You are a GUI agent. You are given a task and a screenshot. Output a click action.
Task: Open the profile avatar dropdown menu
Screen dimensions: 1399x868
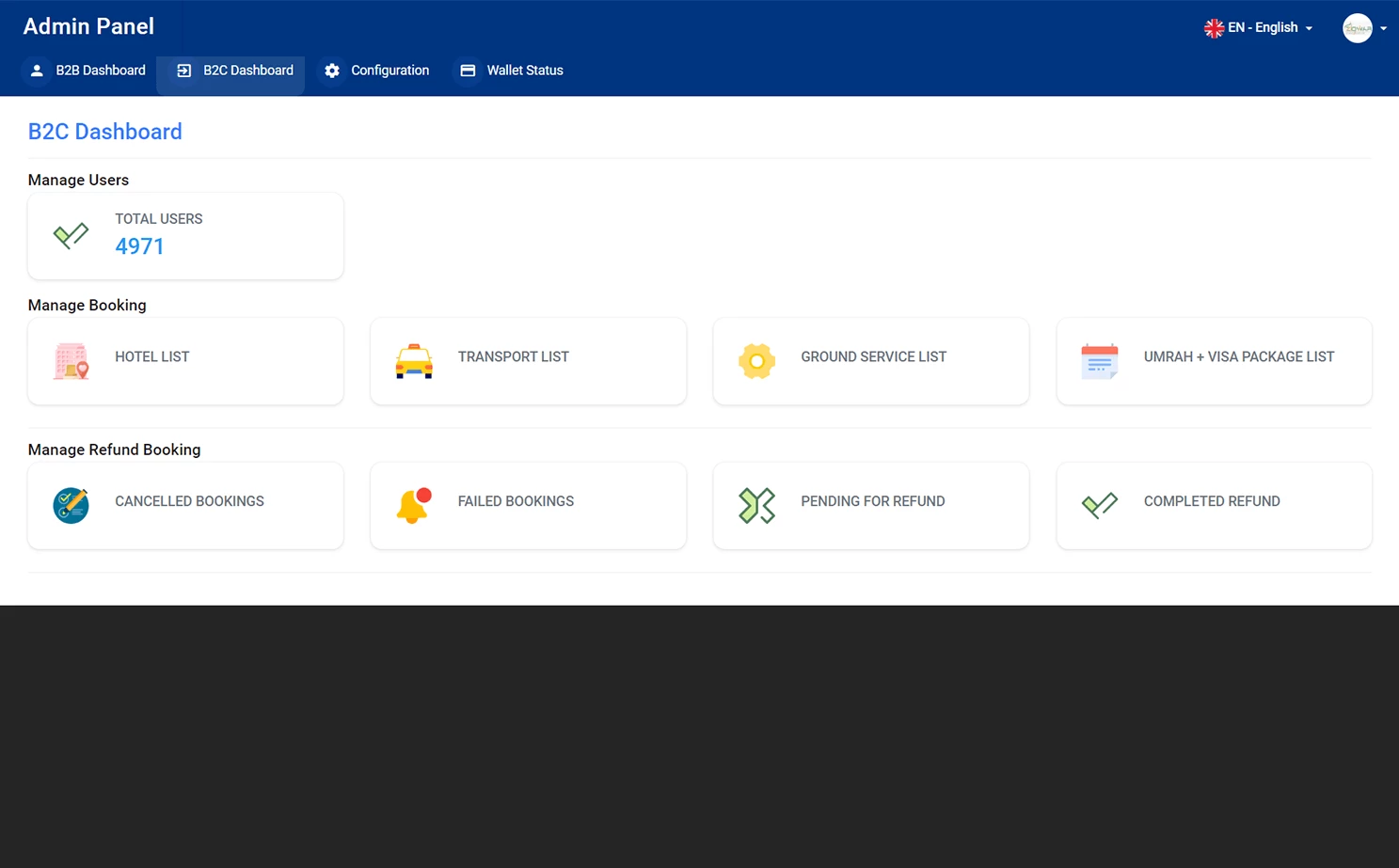tap(1364, 27)
